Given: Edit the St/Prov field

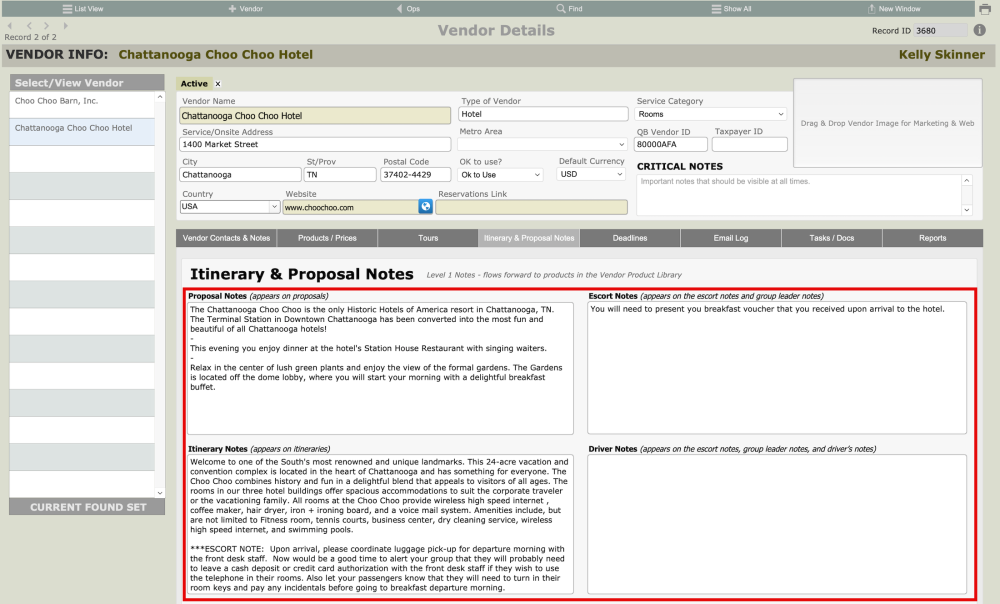Looking at the screenshot, I should point(341,175).
